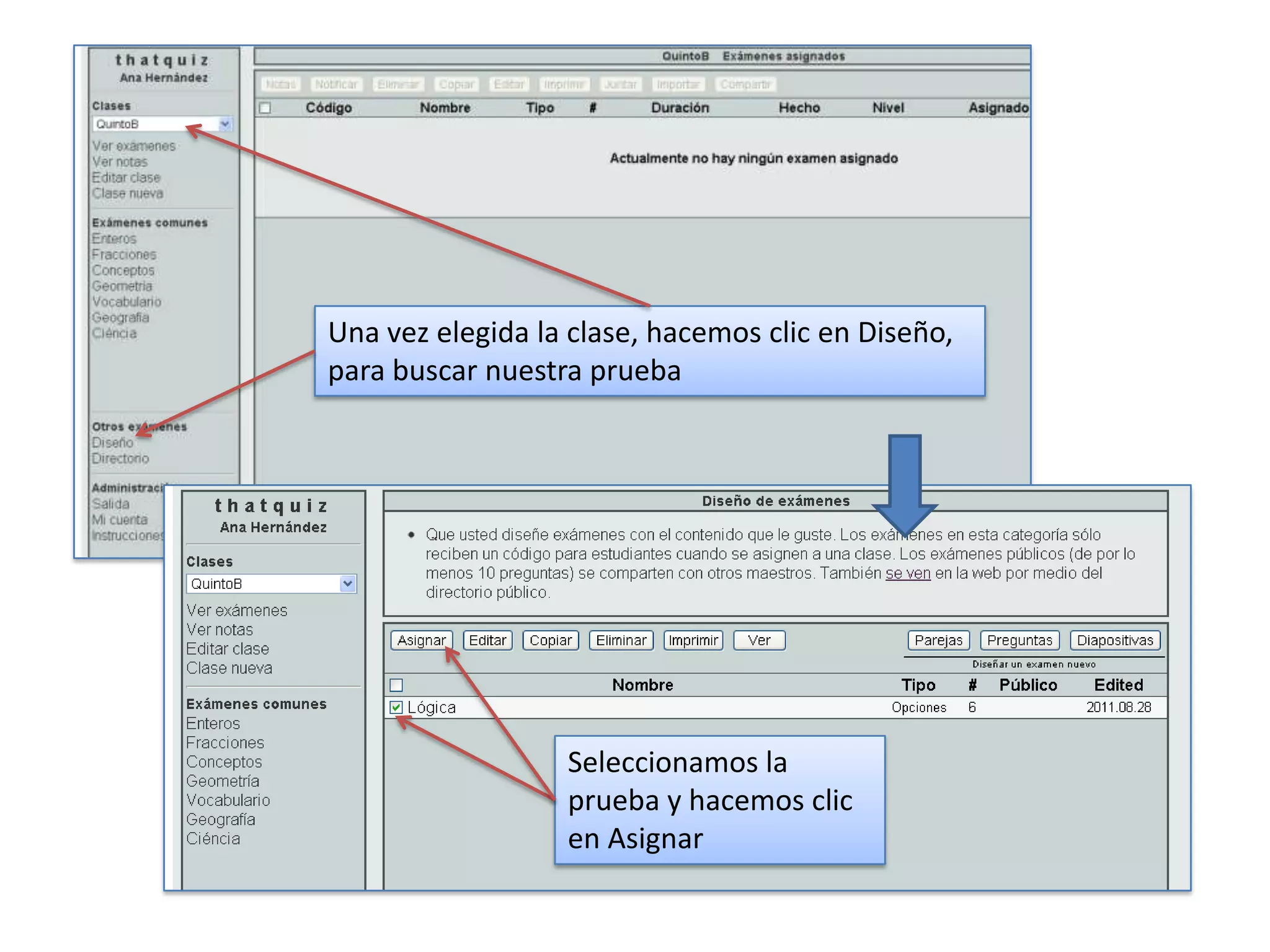Click the disabled Juntar button in upper window
Screen dimensions: 1270x952
coord(620,84)
